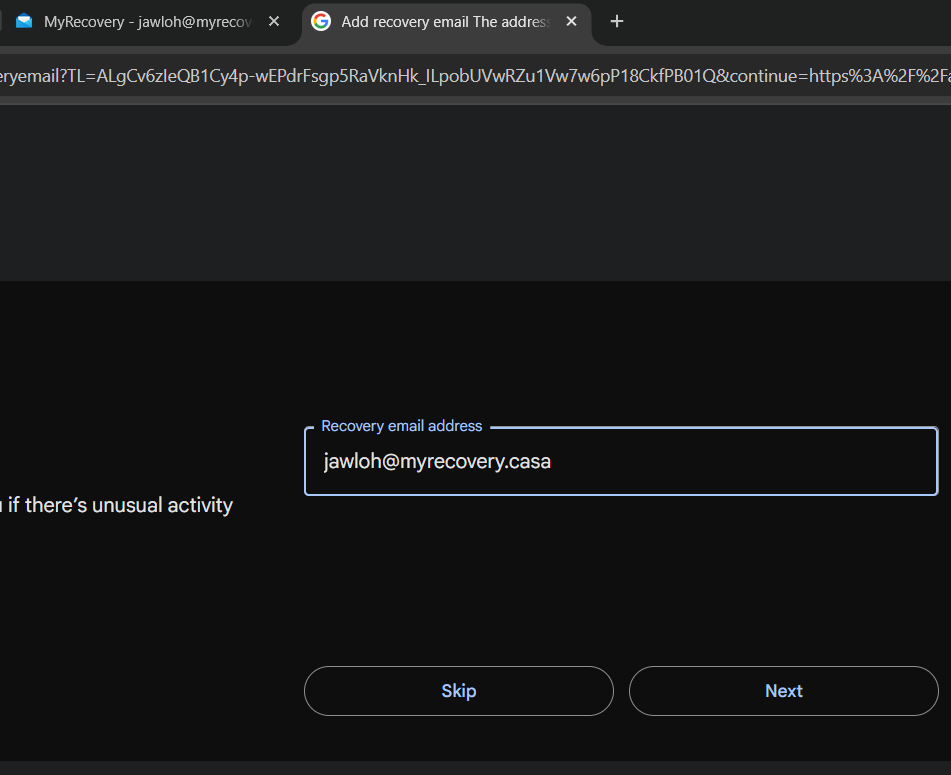Close the Add recovery email tab
This screenshot has height=775, width=951.
(x=571, y=21)
